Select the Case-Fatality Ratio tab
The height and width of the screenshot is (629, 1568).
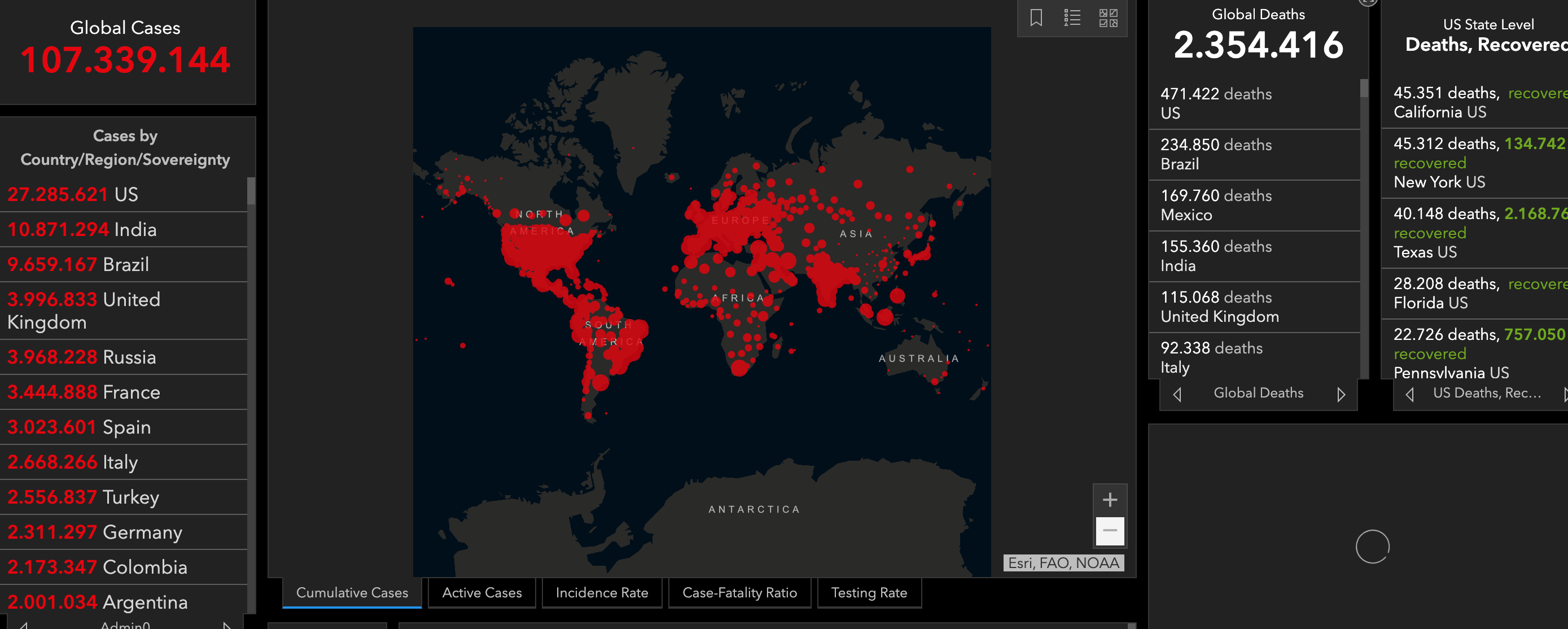tap(739, 592)
